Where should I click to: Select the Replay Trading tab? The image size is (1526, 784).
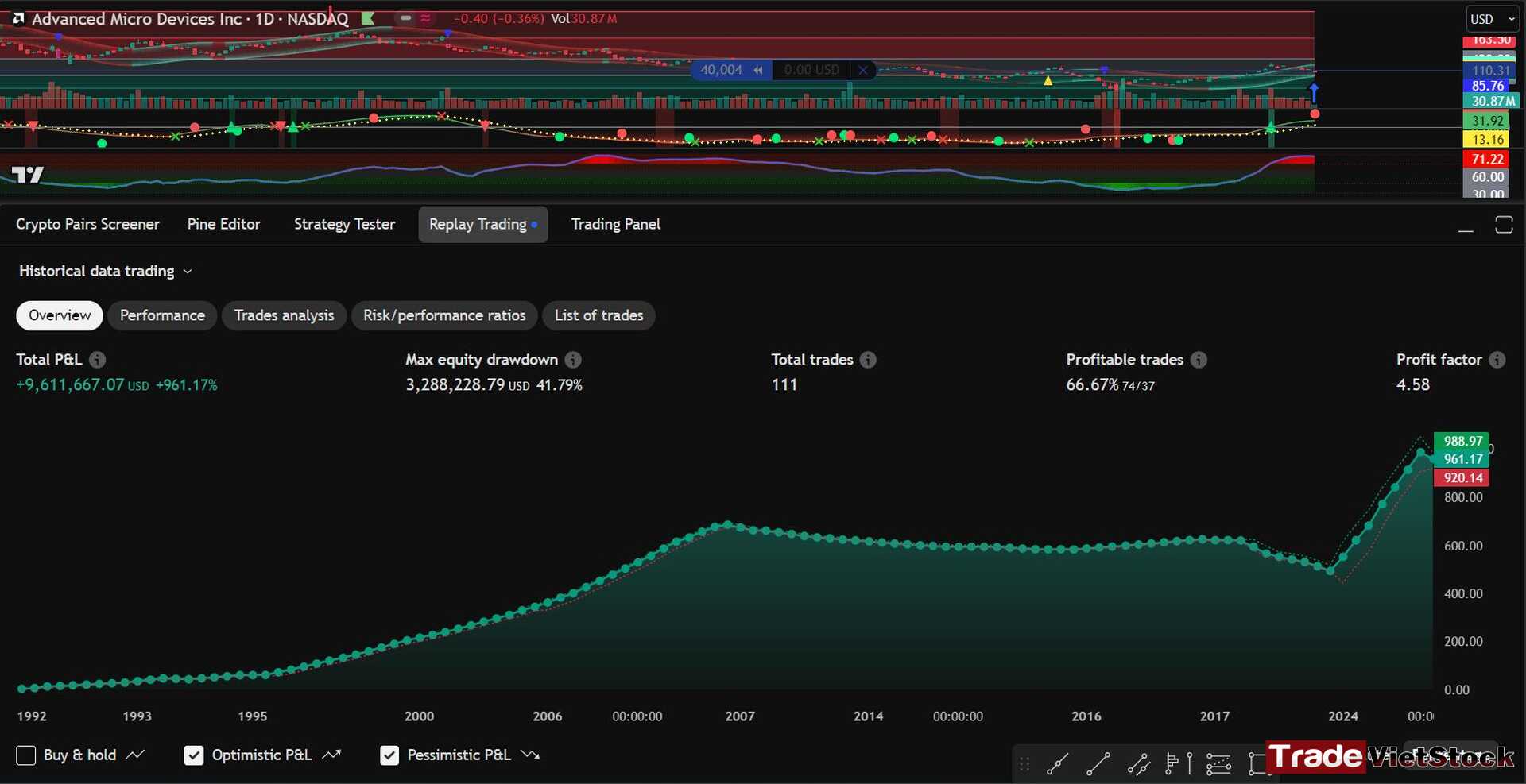[x=483, y=224]
